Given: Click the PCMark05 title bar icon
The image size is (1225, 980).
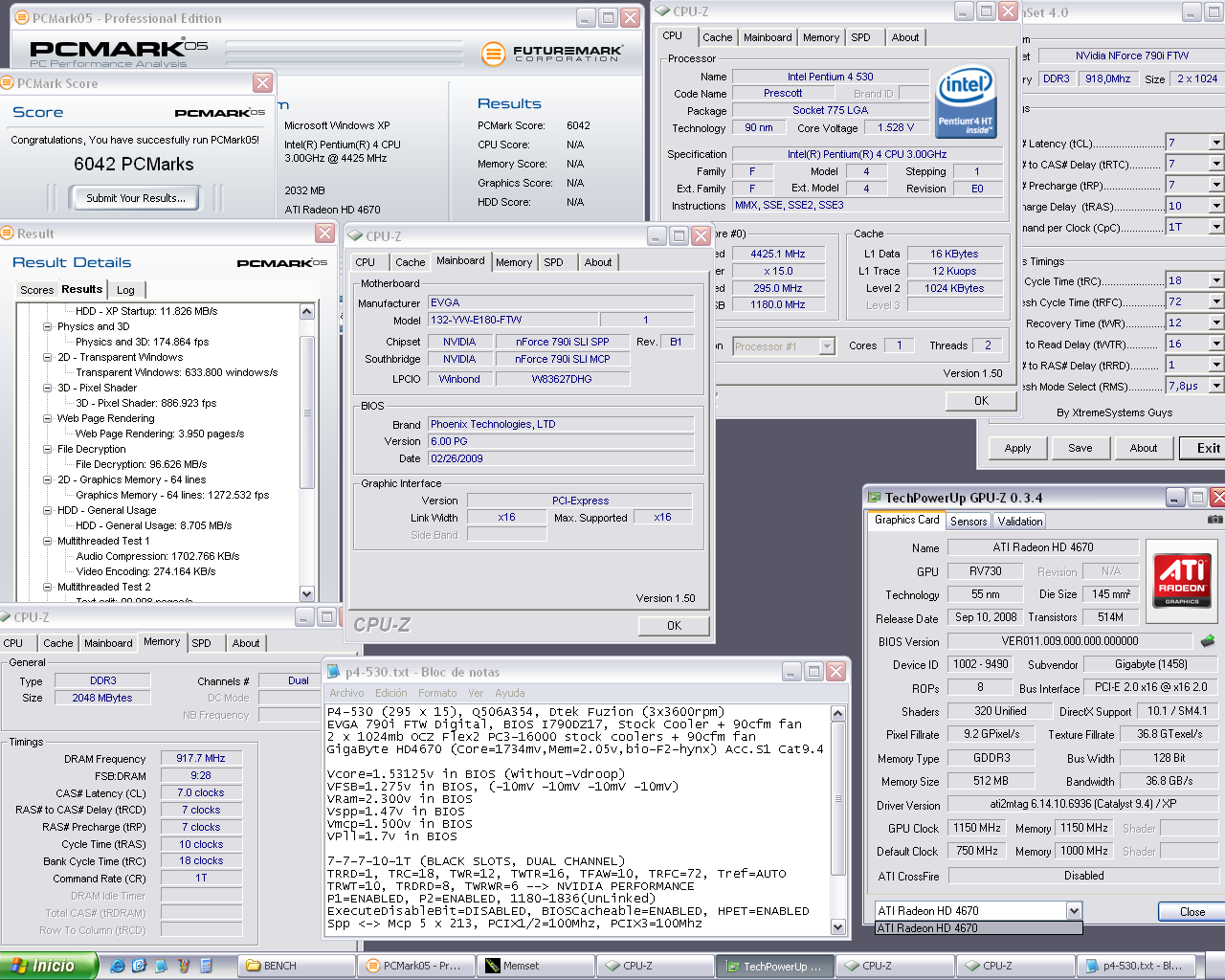Looking at the screenshot, I should click(22, 18).
